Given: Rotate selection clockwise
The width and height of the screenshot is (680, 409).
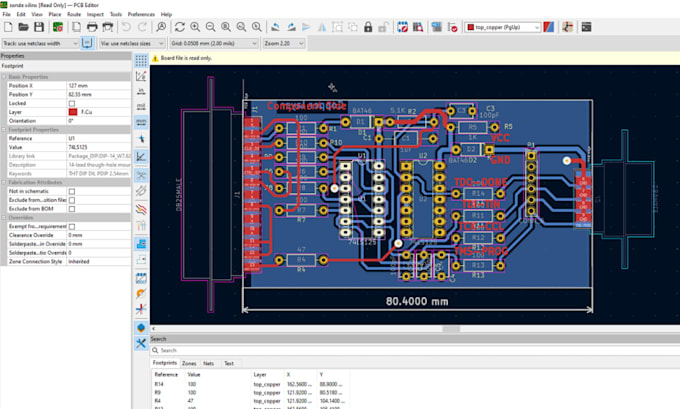Looking at the screenshot, I should click(291, 27).
